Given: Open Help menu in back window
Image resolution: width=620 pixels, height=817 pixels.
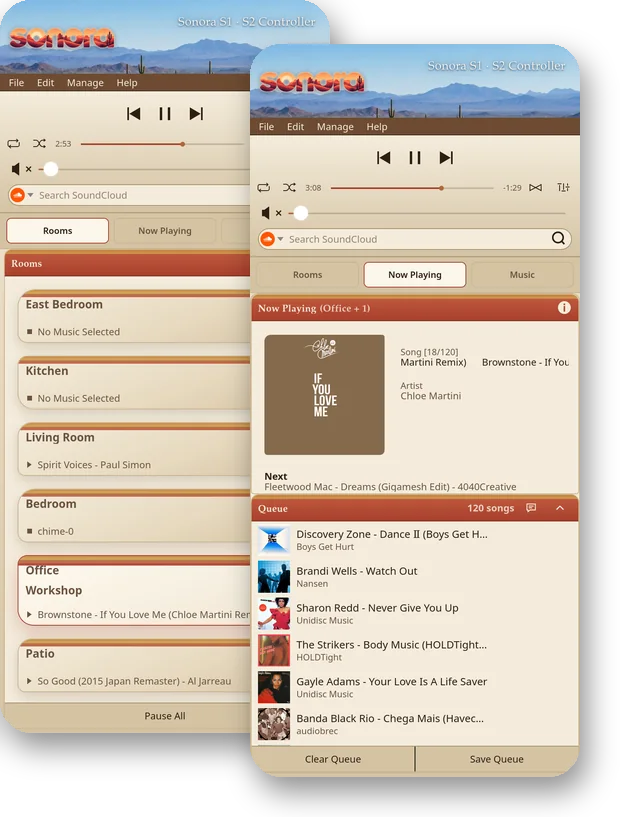Looking at the screenshot, I should [x=127, y=82].
